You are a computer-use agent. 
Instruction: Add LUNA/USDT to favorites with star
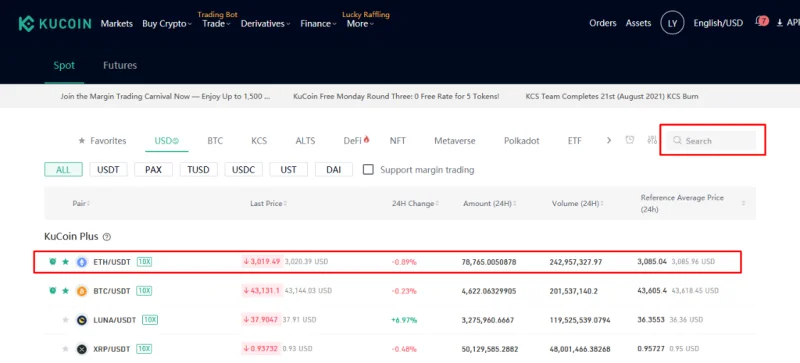click(65, 320)
